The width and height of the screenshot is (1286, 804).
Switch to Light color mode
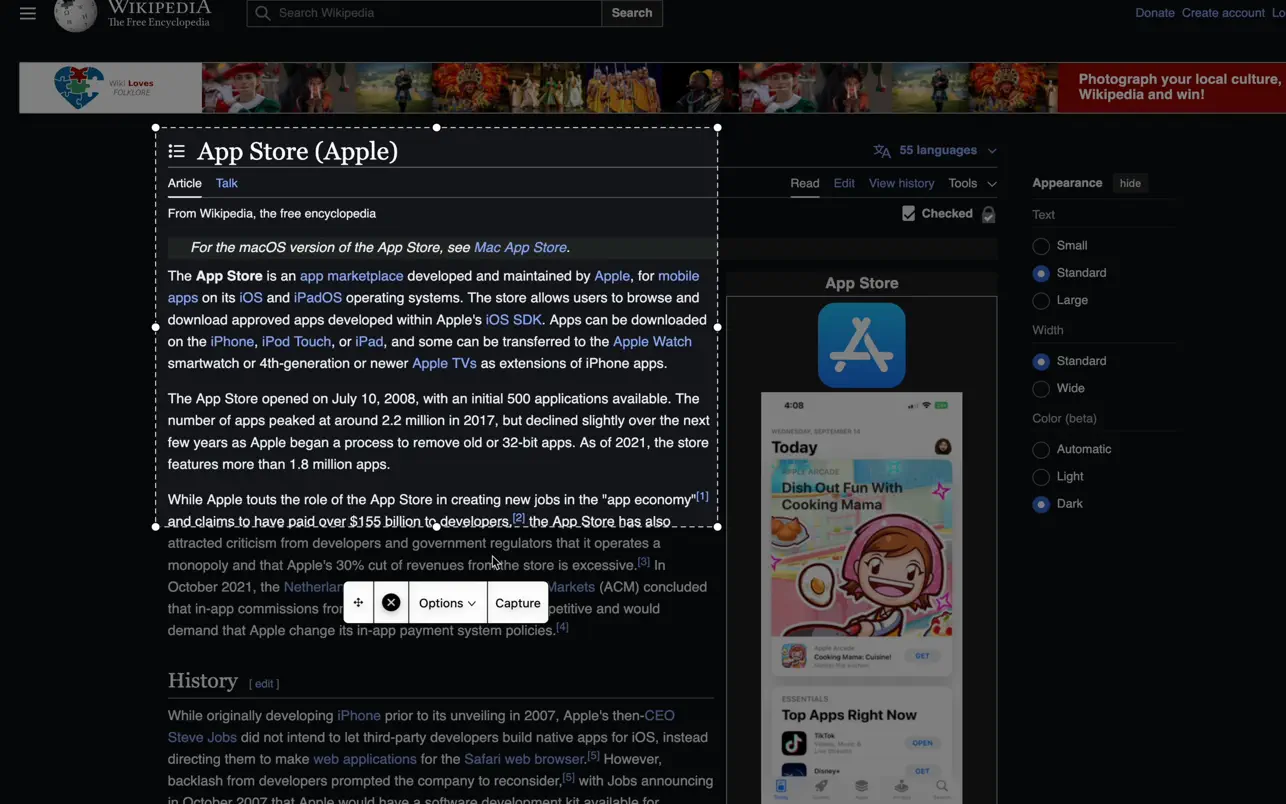coord(1041,477)
